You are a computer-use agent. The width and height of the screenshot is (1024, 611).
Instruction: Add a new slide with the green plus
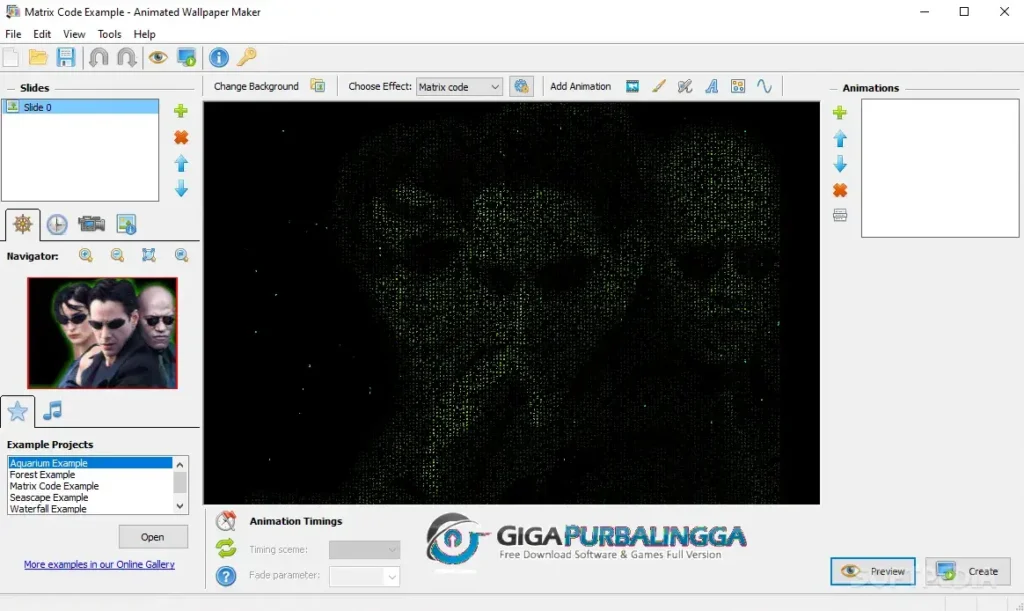click(x=181, y=110)
